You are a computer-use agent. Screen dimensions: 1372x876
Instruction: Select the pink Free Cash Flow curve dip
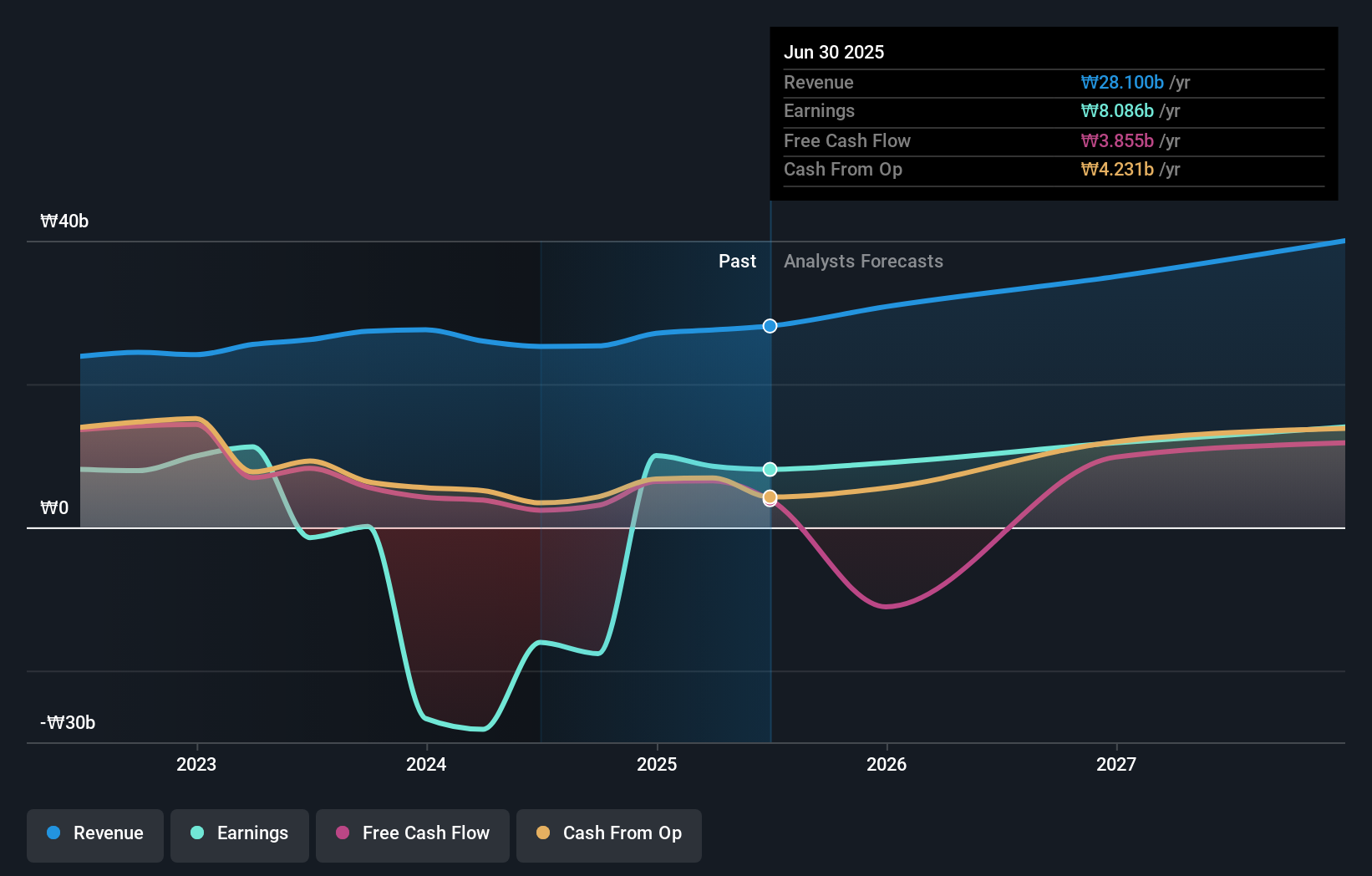coord(887,605)
